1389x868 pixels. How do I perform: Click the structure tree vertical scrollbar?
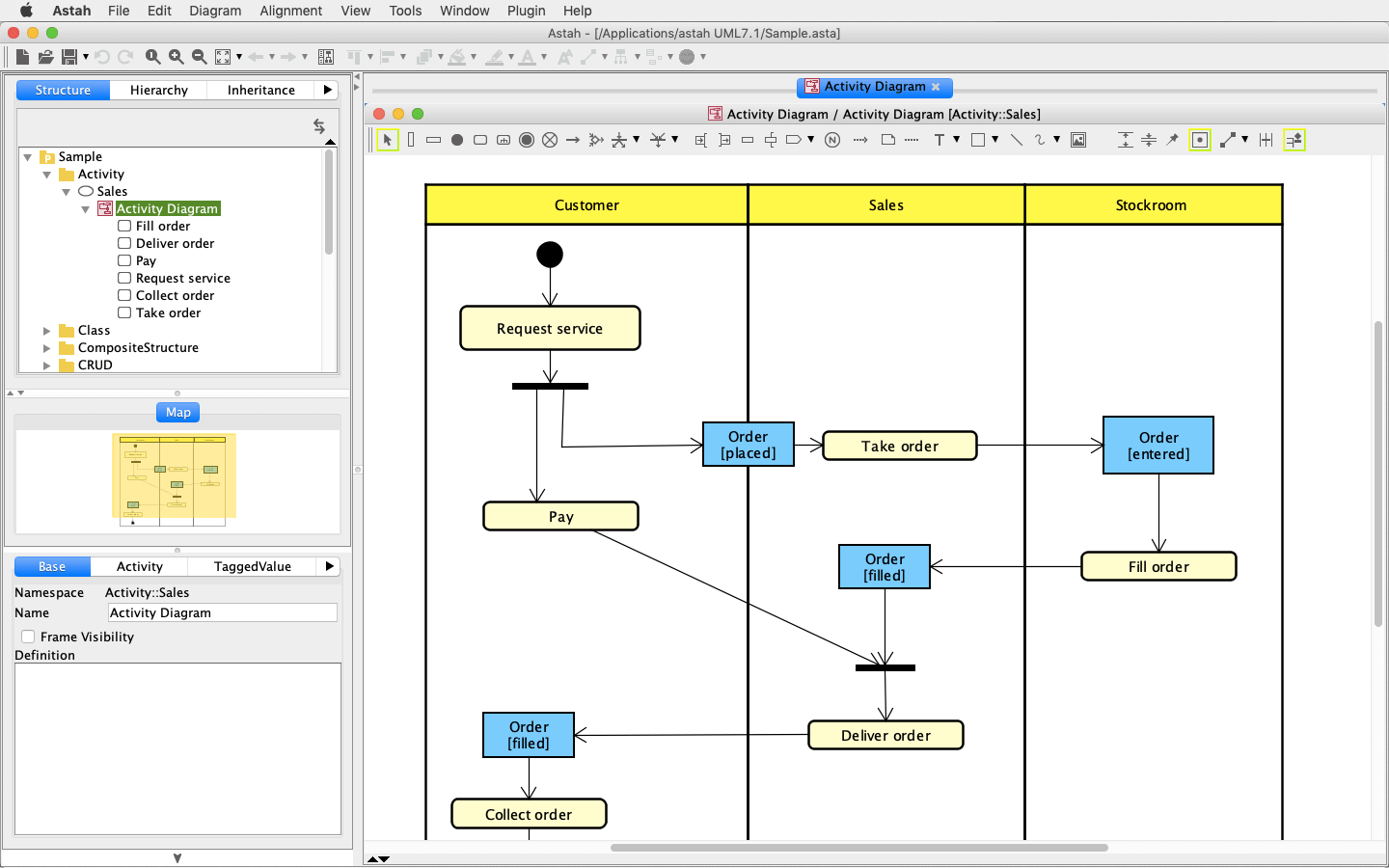tap(329, 203)
